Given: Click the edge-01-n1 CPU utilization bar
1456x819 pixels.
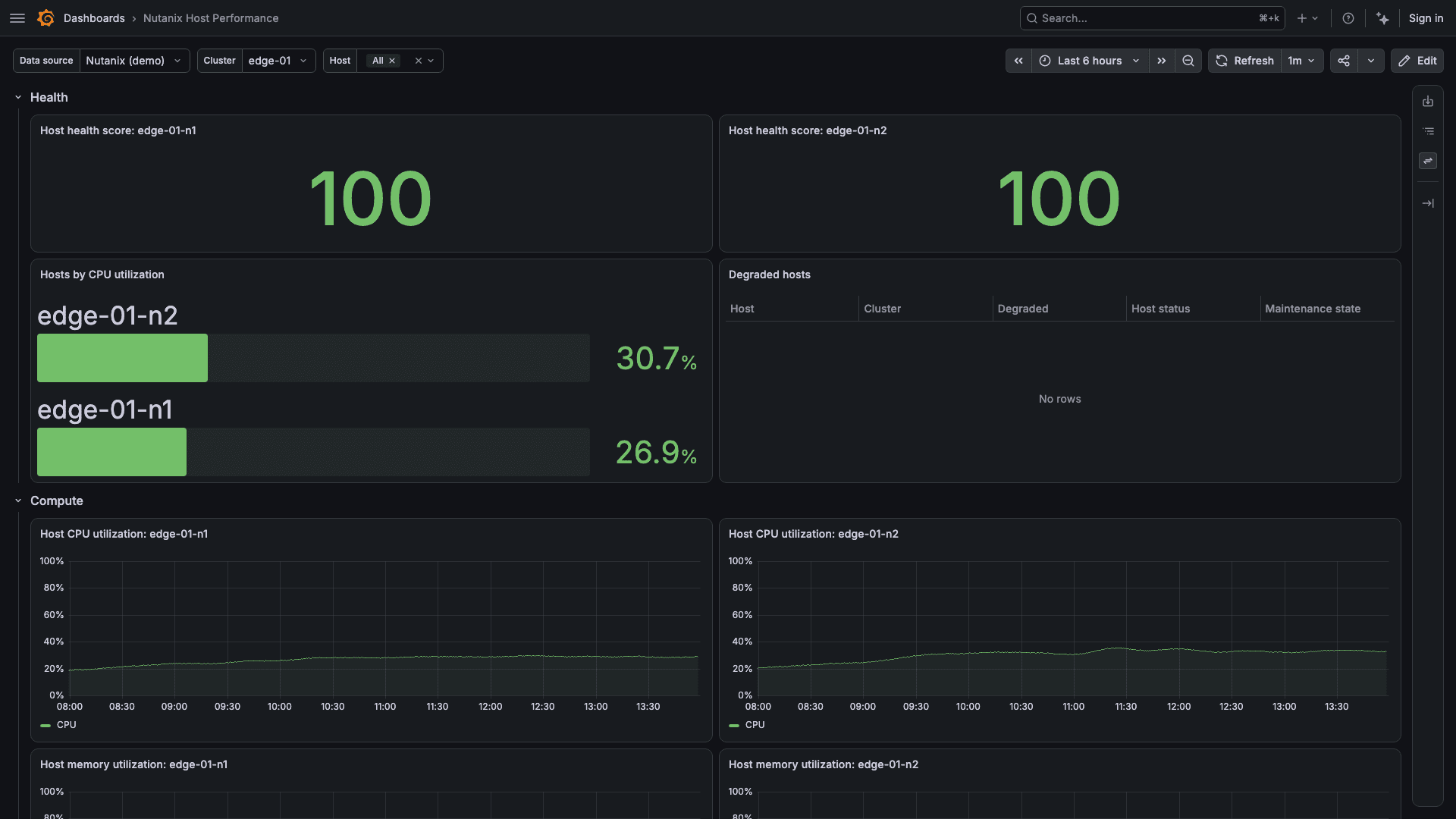Looking at the screenshot, I should [x=111, y=452].
